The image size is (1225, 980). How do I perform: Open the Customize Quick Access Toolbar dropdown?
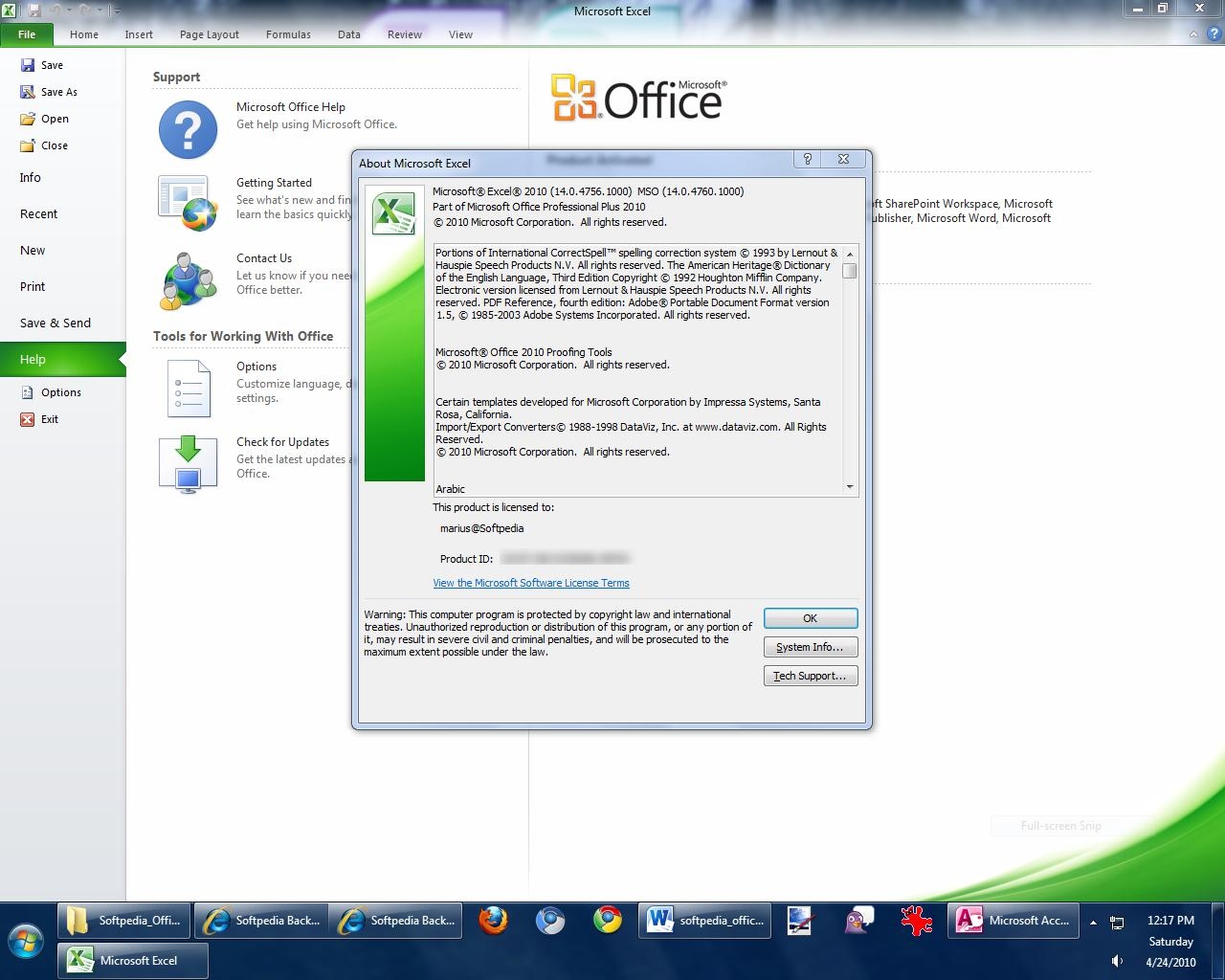(117, 11)
